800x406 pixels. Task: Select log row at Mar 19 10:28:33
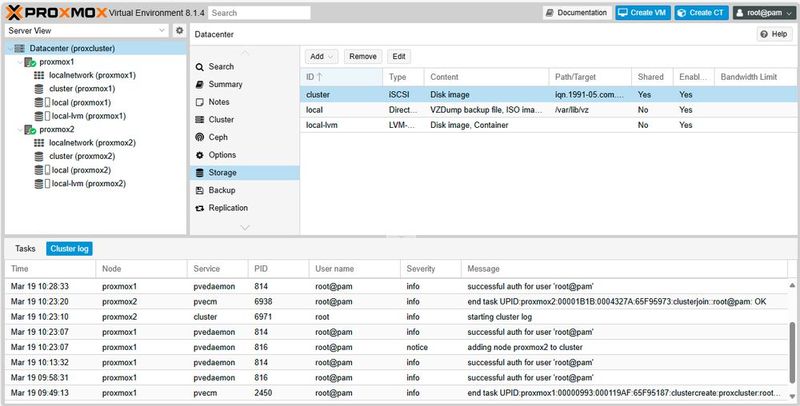397,287
